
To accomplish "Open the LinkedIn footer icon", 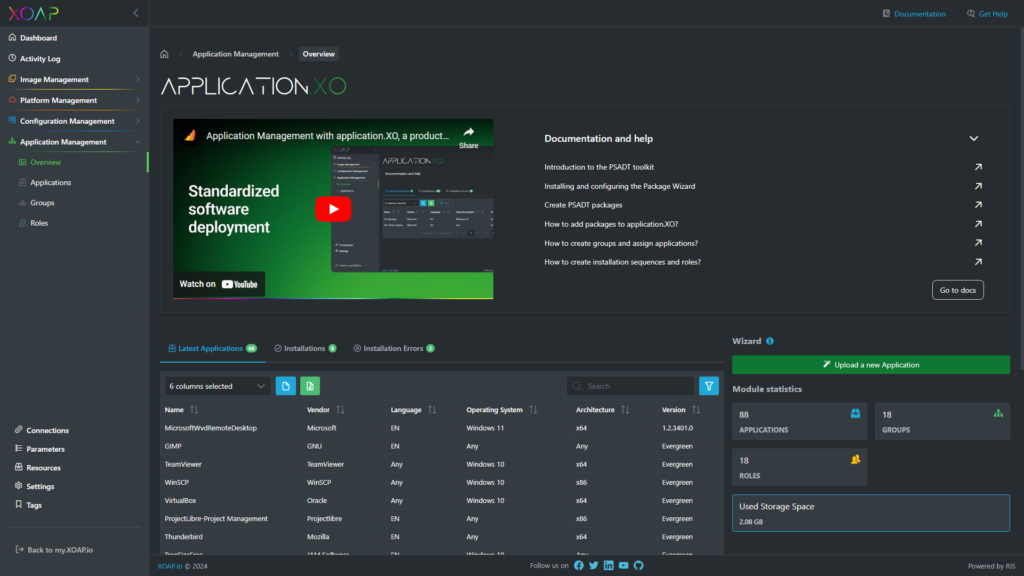I will point(609,566).
